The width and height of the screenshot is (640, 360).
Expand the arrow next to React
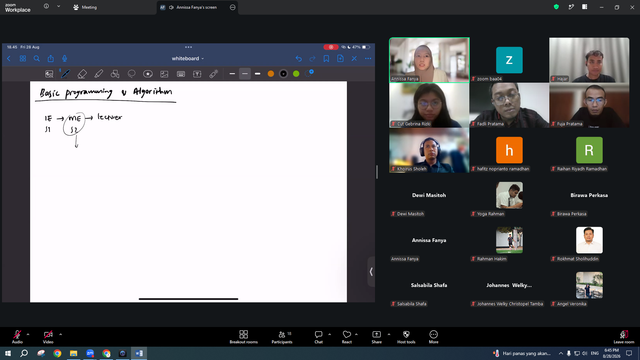(356, 334)
